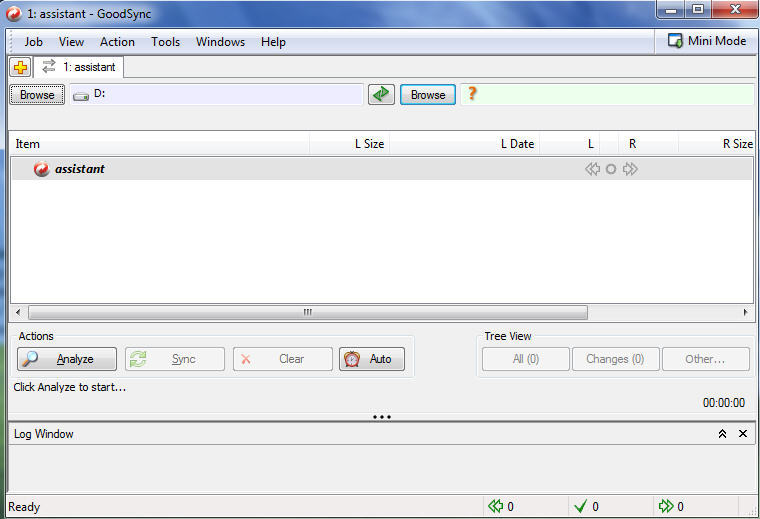Browse for the right folder
The height and width of the screenshot is (519, 760).
pos(428,94)
